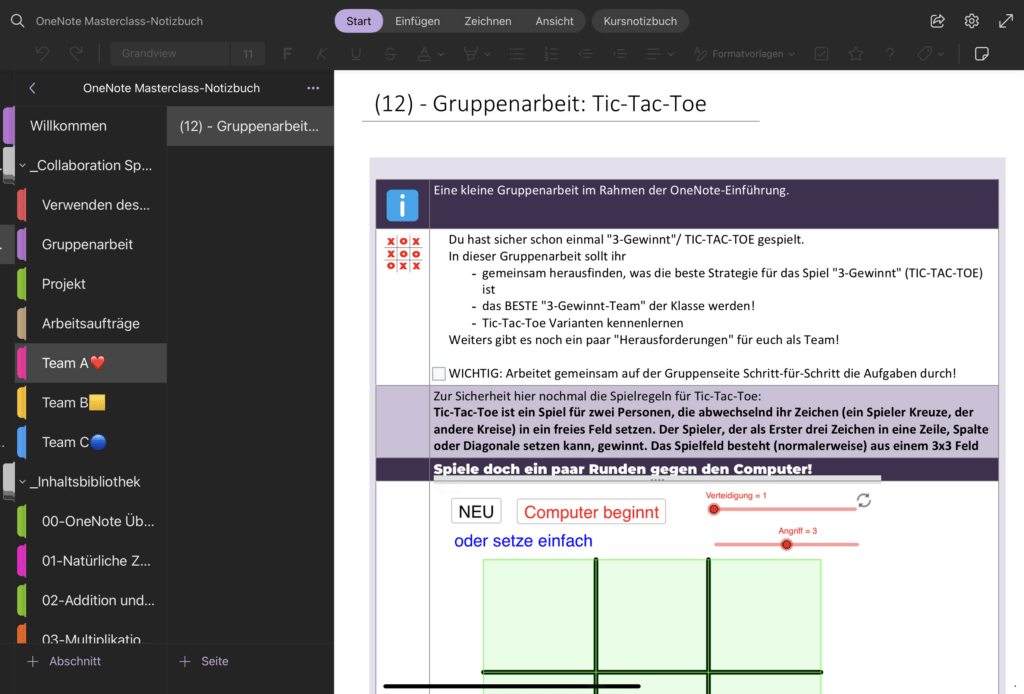Go back with the notebook chevron
Image resolution: width=1024 pixels, height=694 pixels.
[32, 88]
